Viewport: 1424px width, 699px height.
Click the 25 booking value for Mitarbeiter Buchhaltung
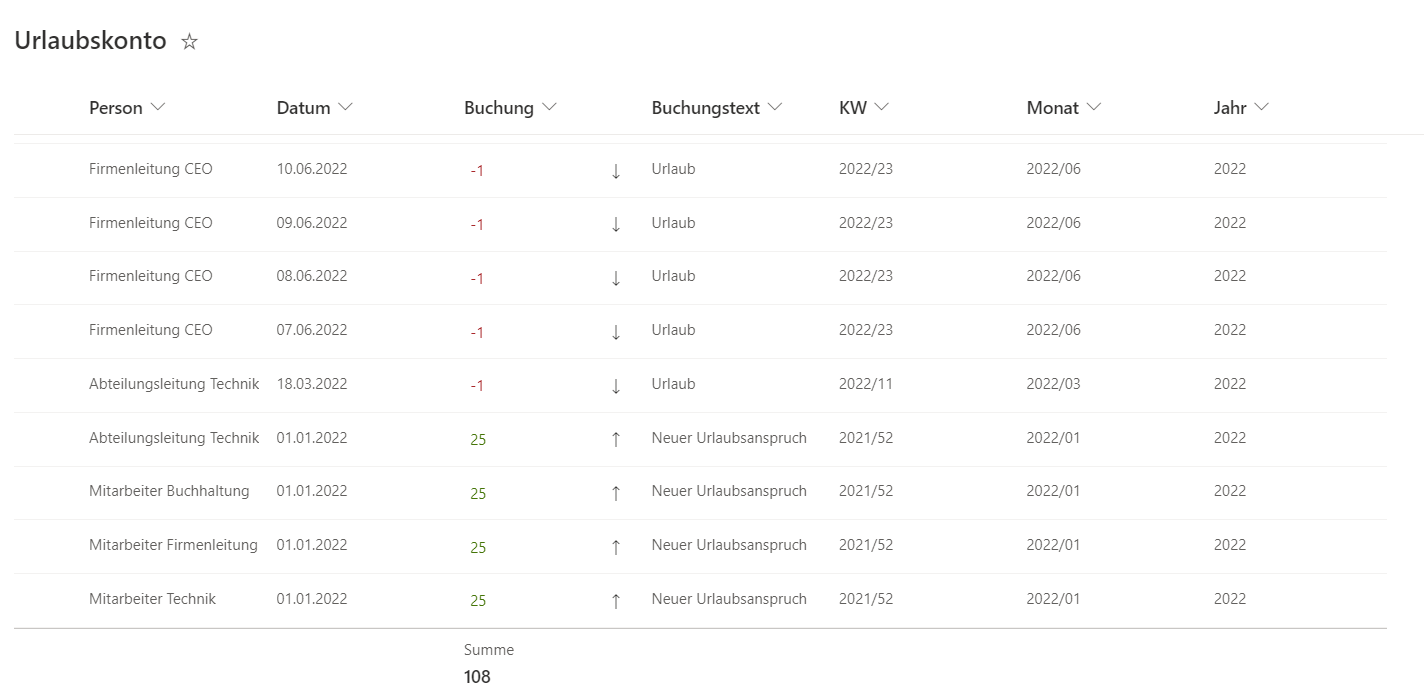478,493
